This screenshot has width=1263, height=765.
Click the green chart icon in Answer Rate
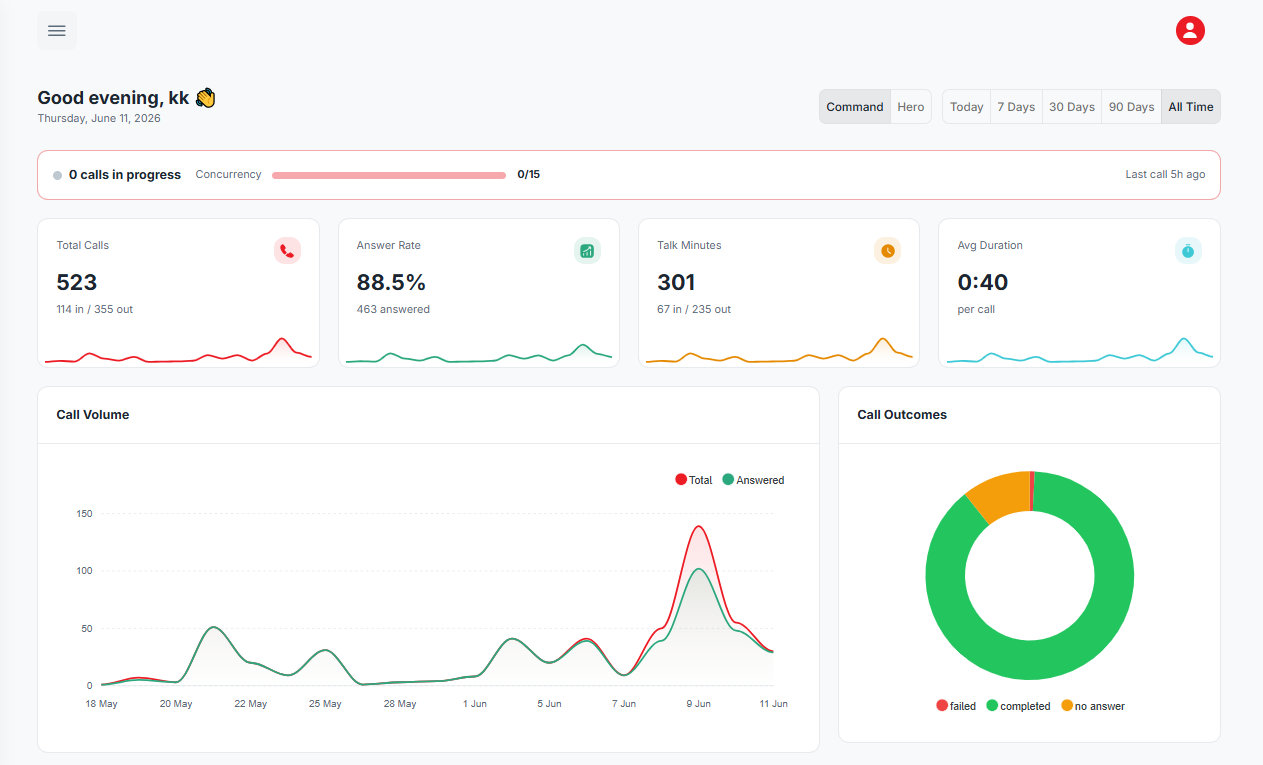pos(587,251)
